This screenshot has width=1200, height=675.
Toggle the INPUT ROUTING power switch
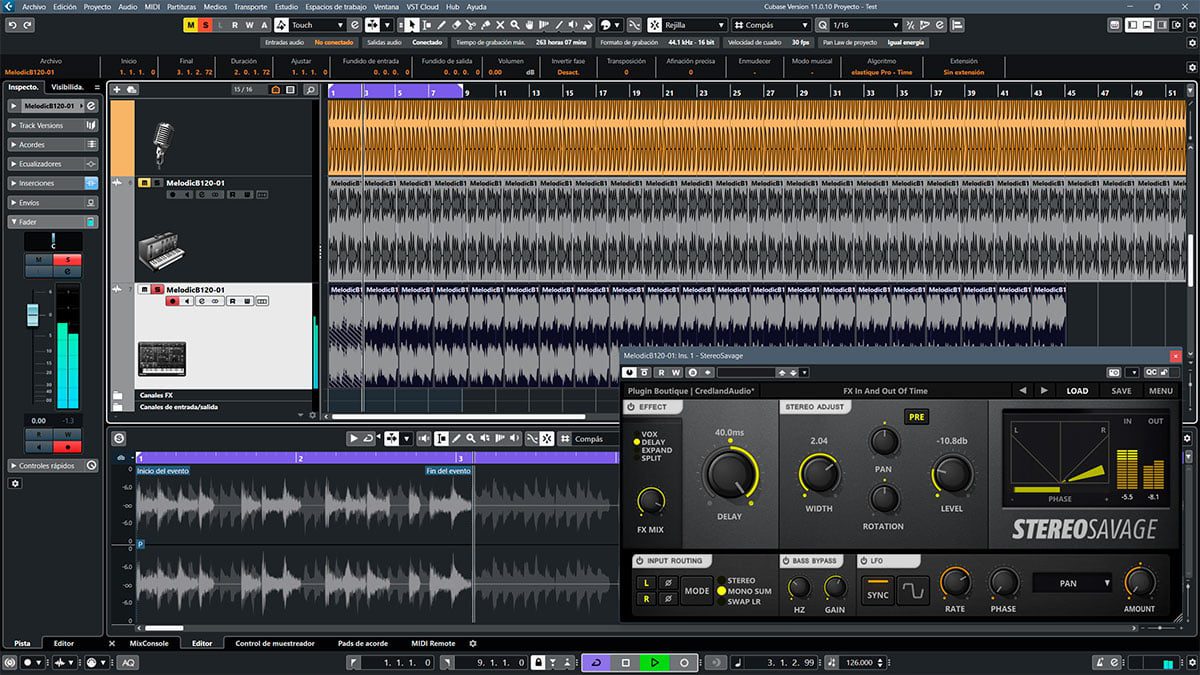(x=640, y=561)
